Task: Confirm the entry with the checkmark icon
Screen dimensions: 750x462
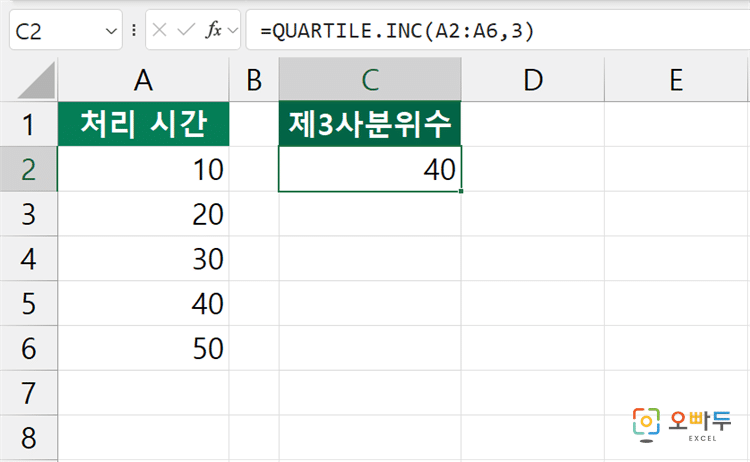Action: (186, 31)
